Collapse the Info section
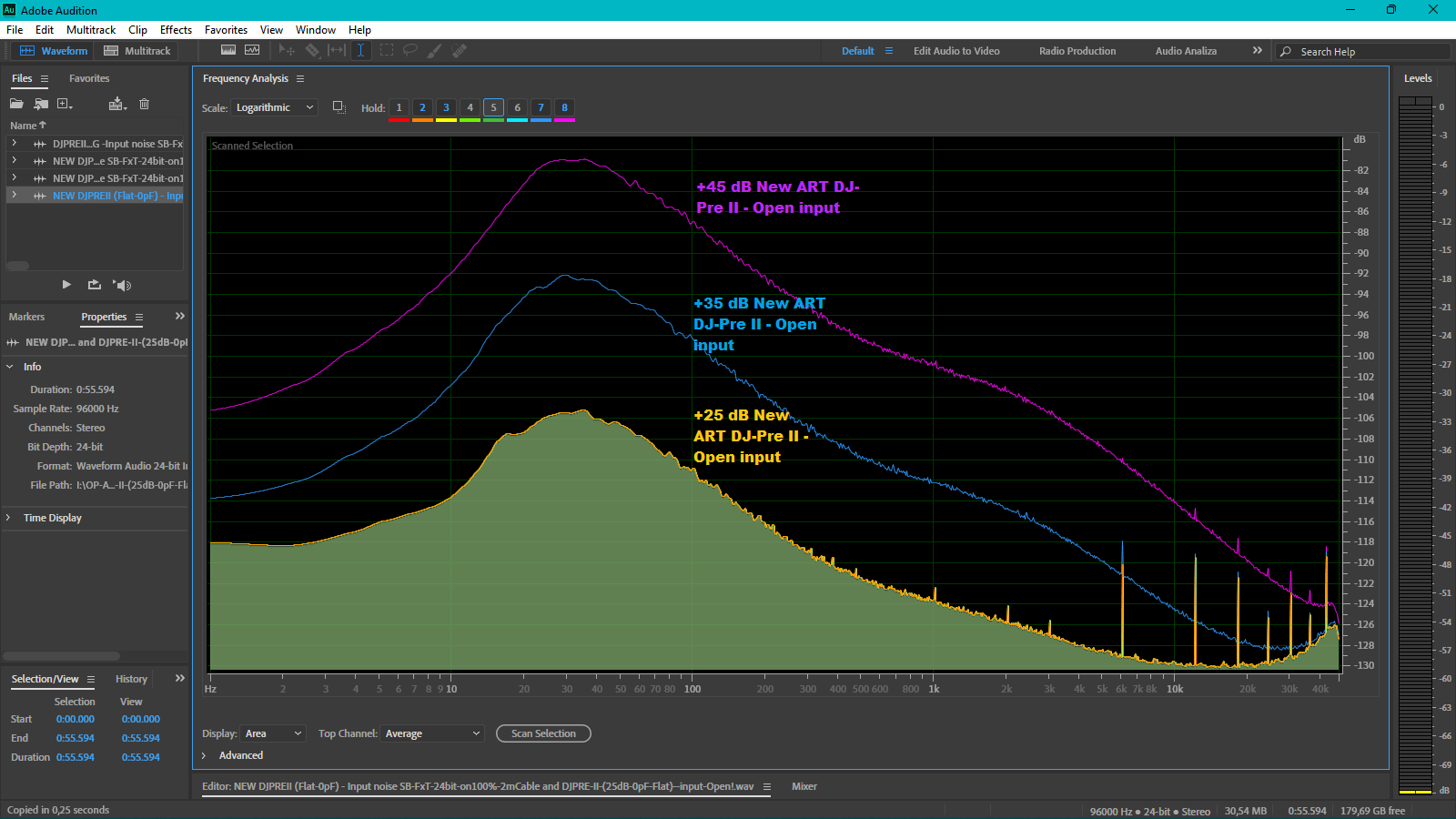Image resolution: width=1456 pixels, height=819 pixels. (x=10, y=367)
